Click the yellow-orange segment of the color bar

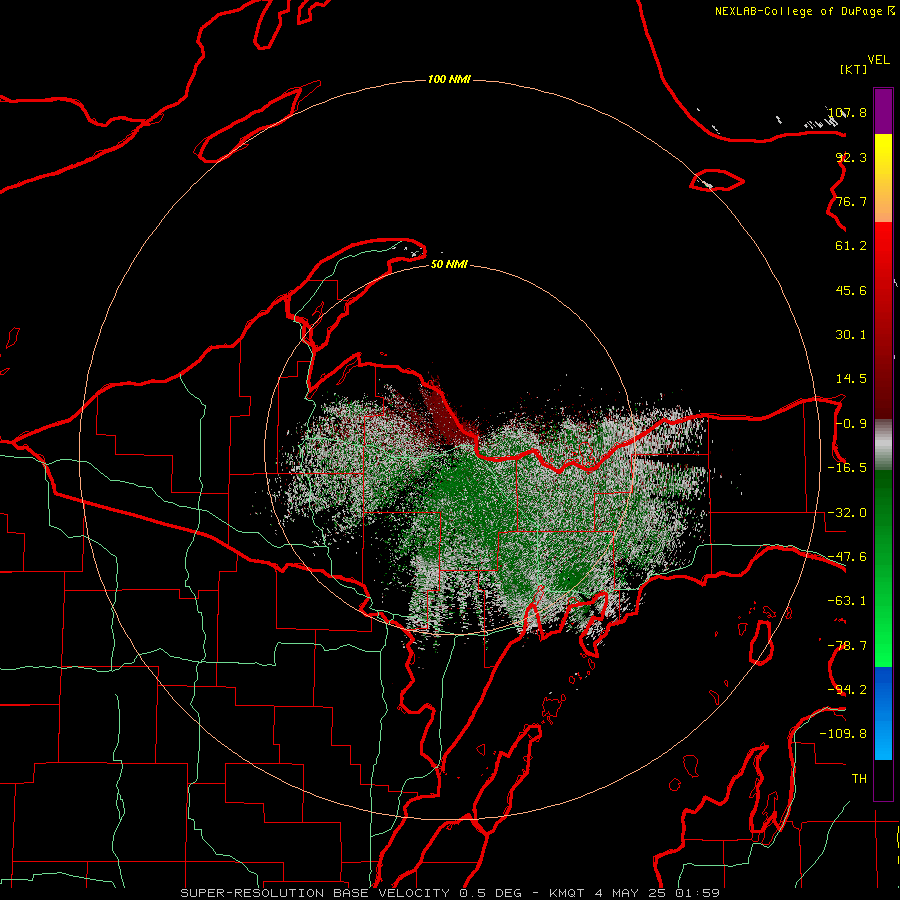point(883,178)
